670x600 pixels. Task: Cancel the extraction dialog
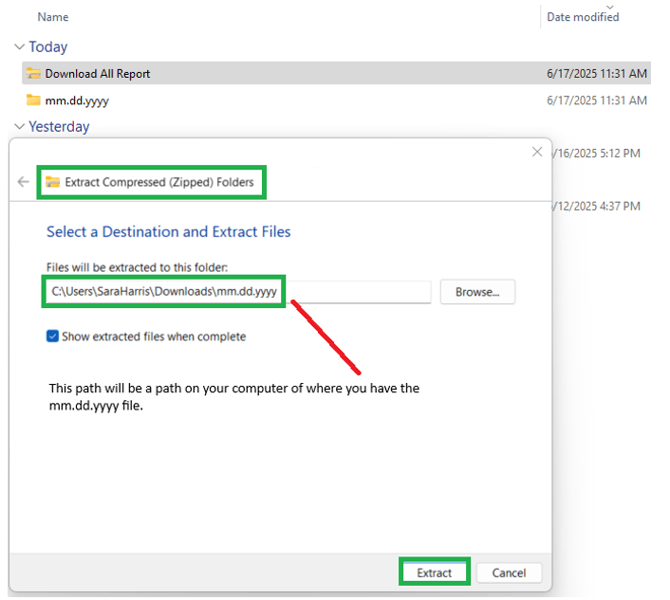pyautogui.click(x=509, y=572)
